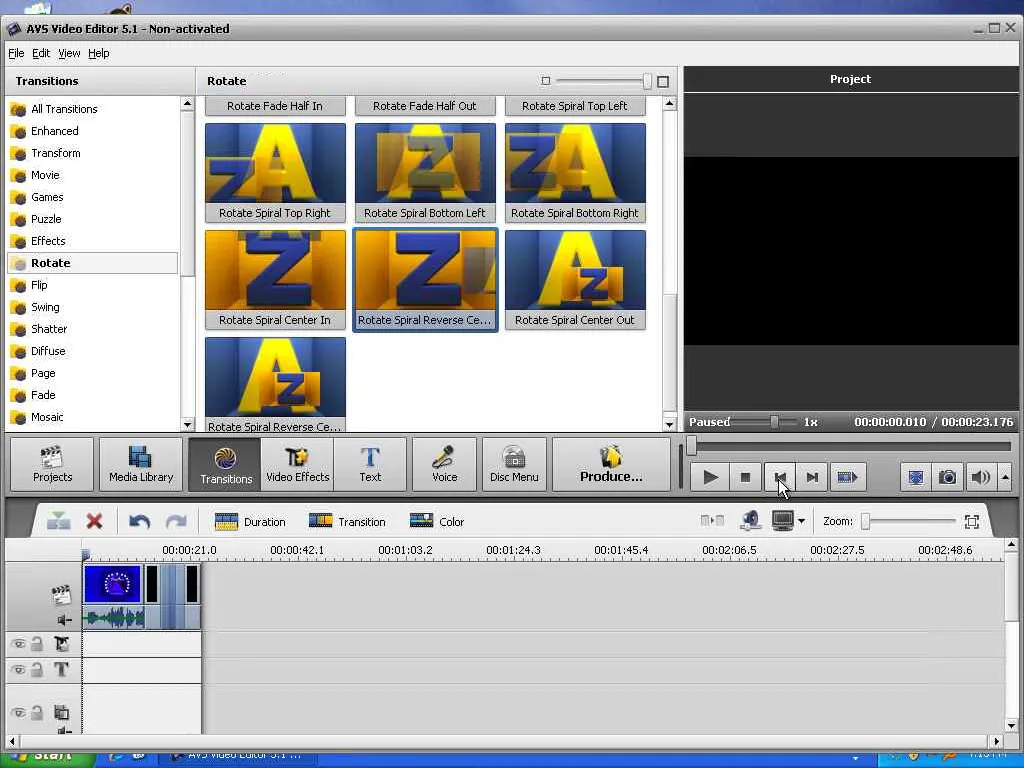1024x768 pixels.
Task: Click the Transition timeline button
Action: (347, 522)
